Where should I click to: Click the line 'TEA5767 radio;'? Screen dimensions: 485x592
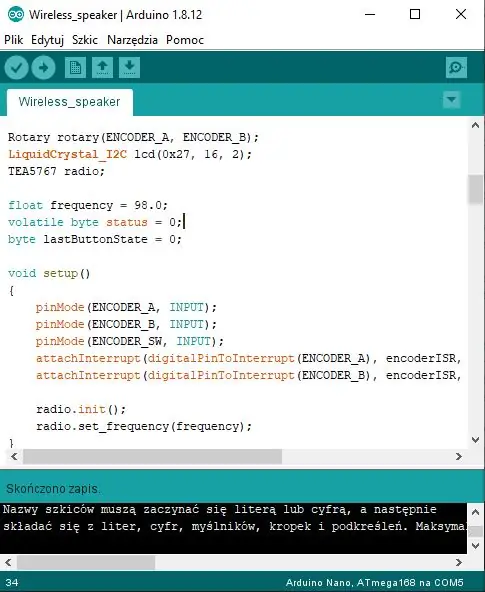click(56, 171)
